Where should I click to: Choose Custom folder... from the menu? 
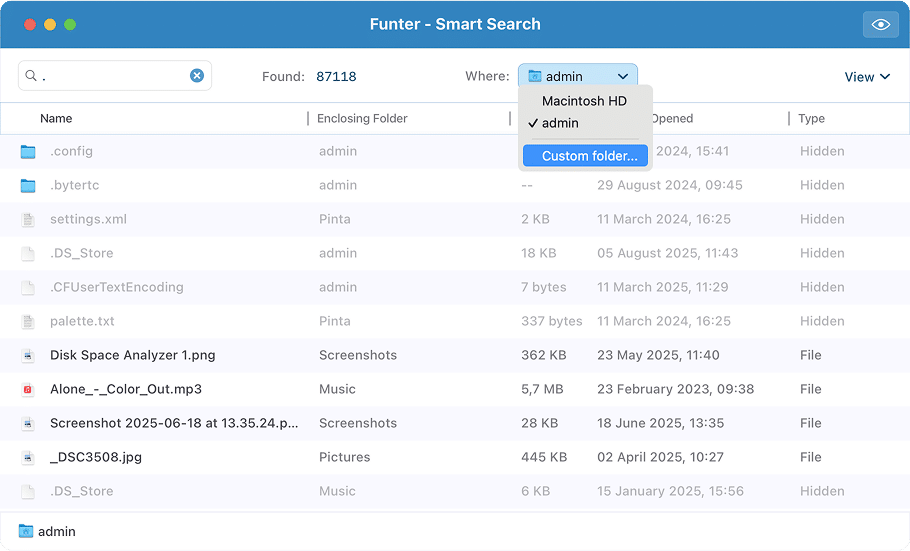tap(586, 156)
